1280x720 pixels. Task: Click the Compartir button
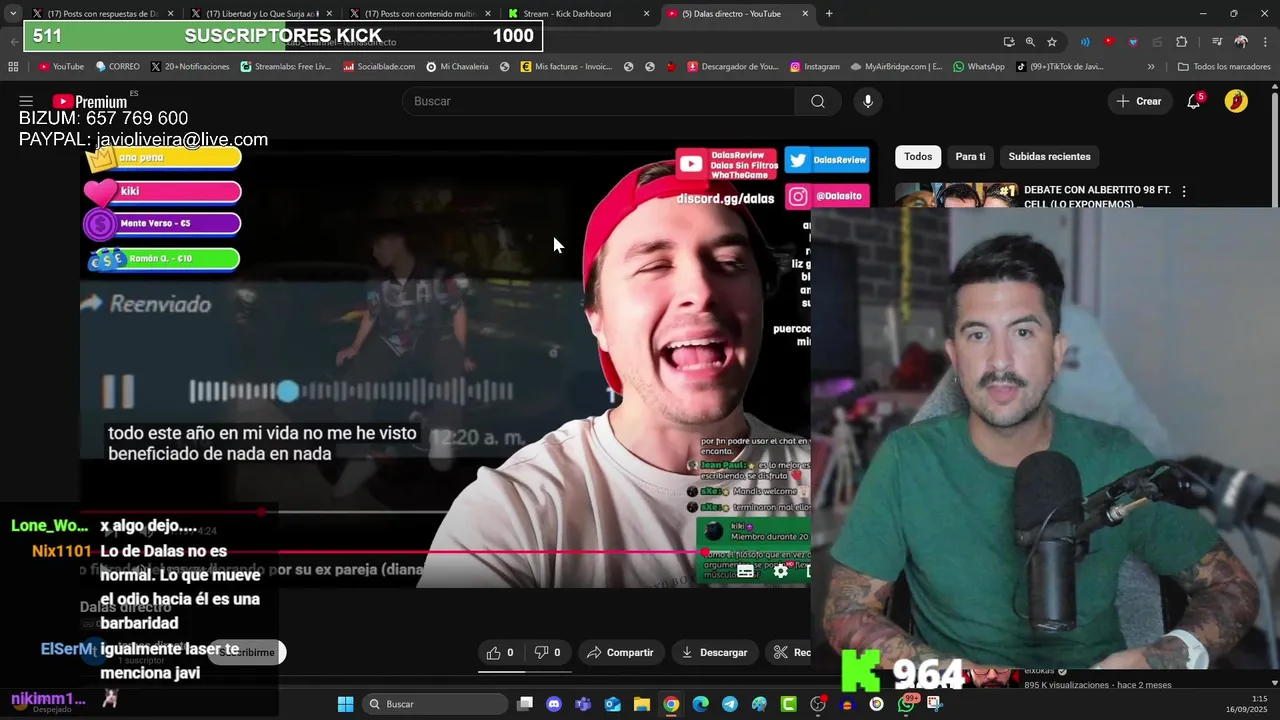point(620,652)
